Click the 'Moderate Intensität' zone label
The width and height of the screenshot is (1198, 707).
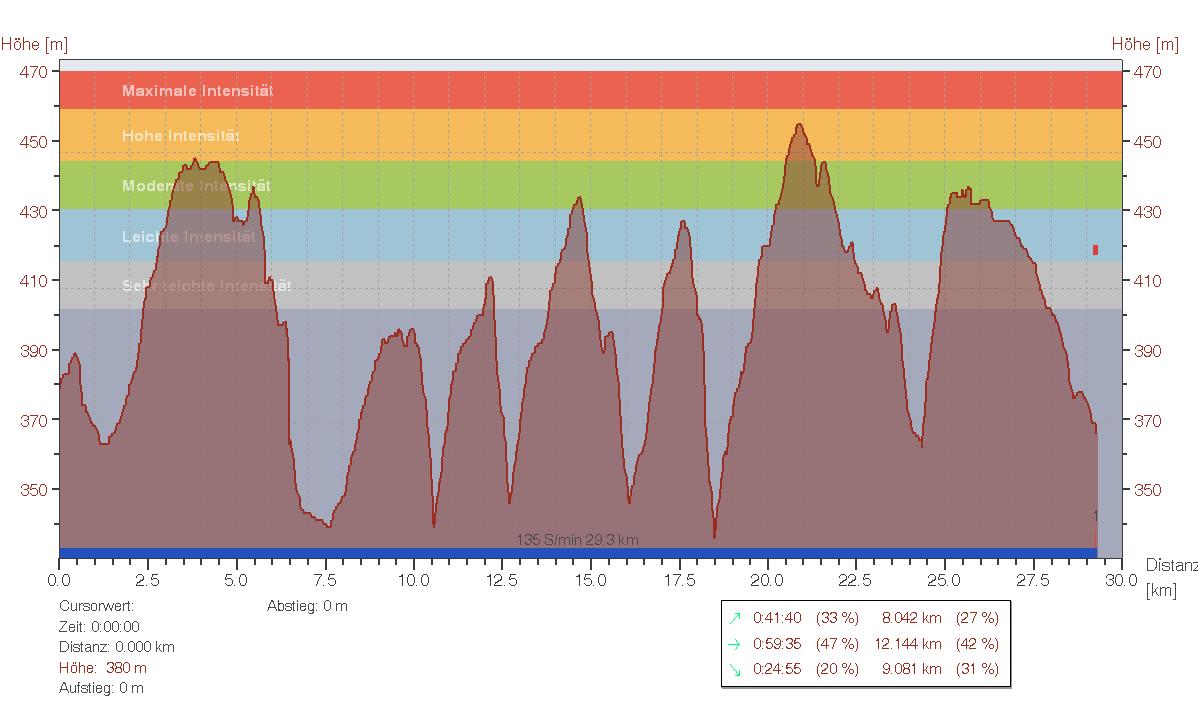196,186
